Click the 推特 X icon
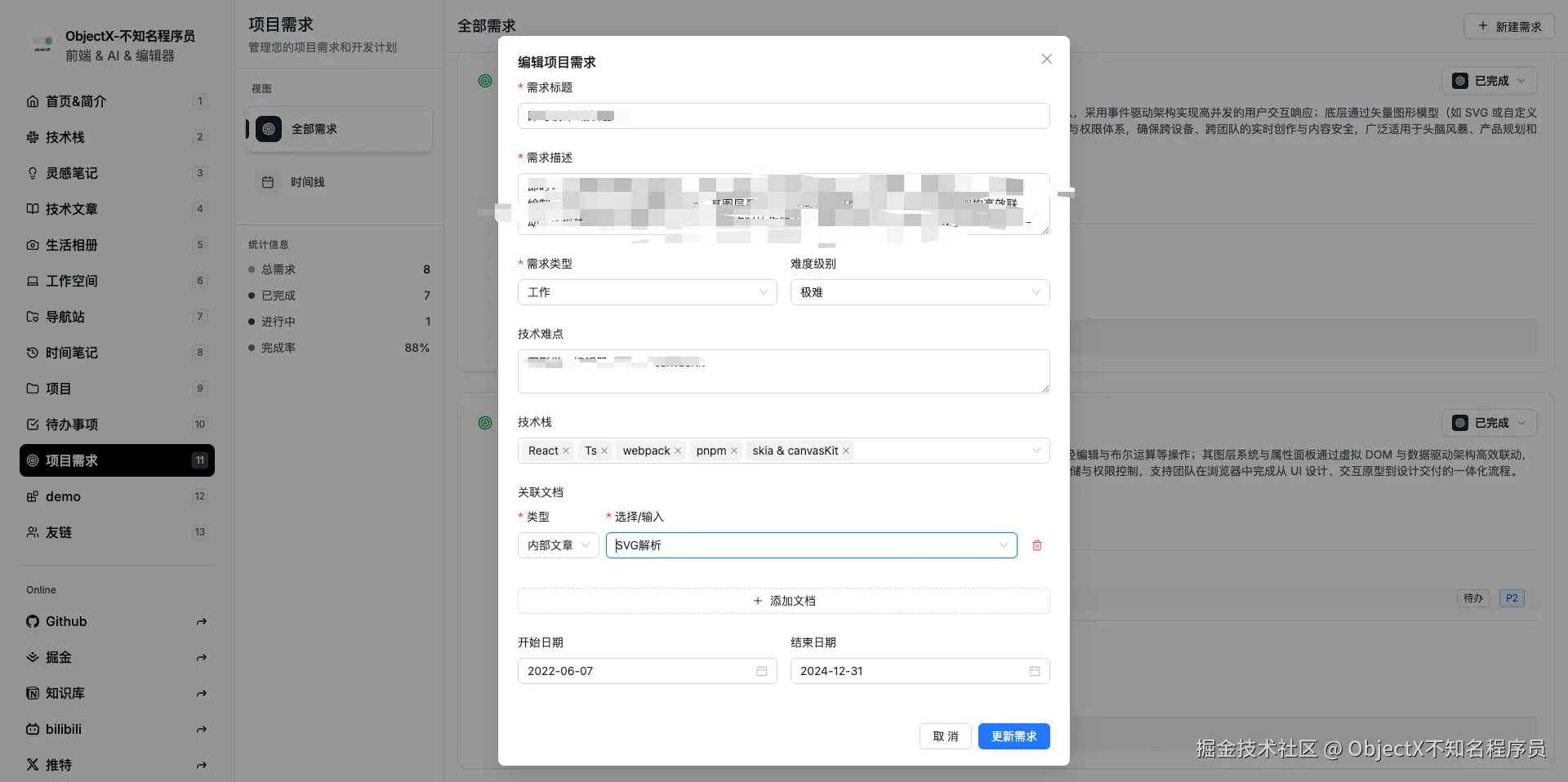1568x782 pixels. (x=33, y=765)
